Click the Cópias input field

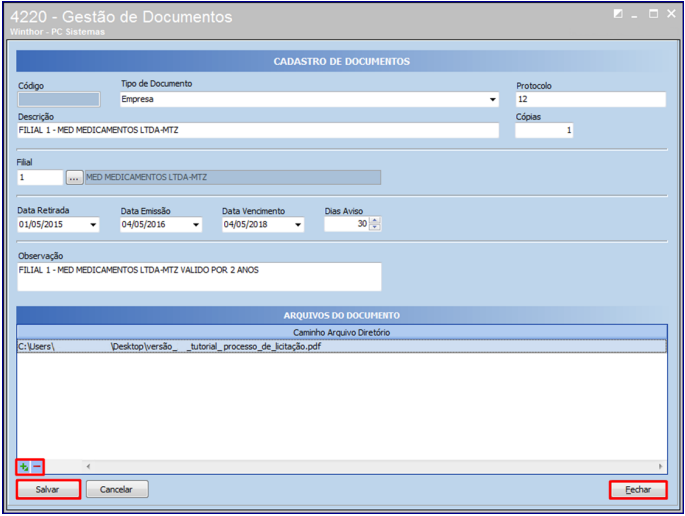tap(544, 130)
